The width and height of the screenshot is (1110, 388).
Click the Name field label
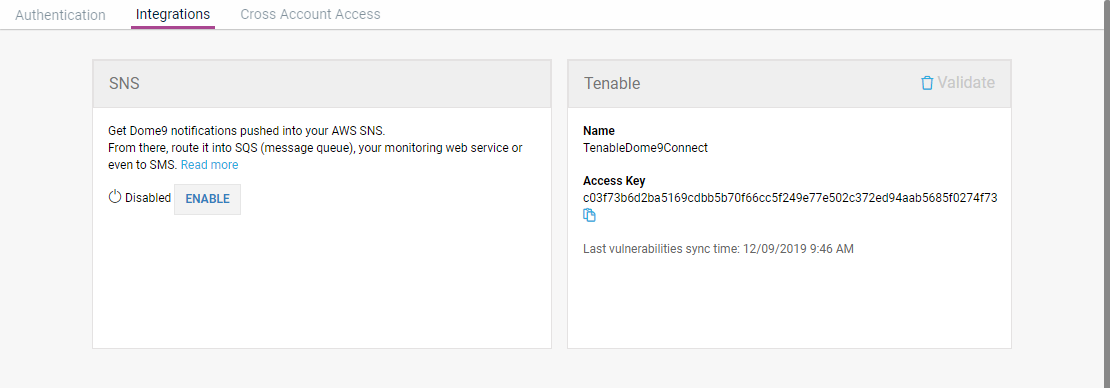click(599, 131)
